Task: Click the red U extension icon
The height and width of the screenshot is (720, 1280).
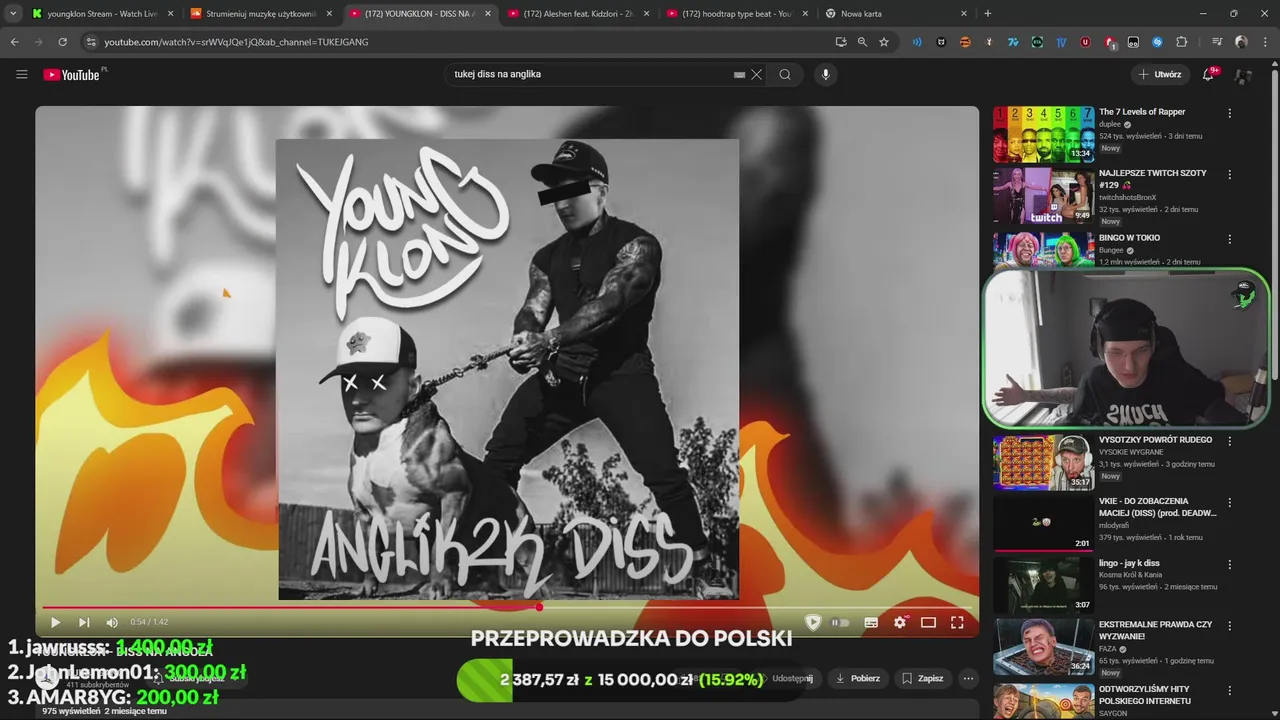Action: coord(1085,42)
